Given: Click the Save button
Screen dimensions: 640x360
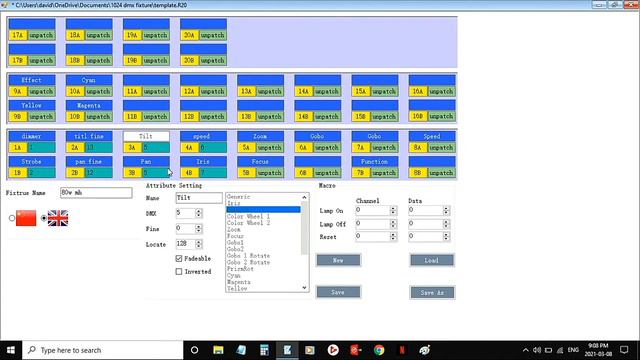Looking at the screenshot, I should pos(338,292).
